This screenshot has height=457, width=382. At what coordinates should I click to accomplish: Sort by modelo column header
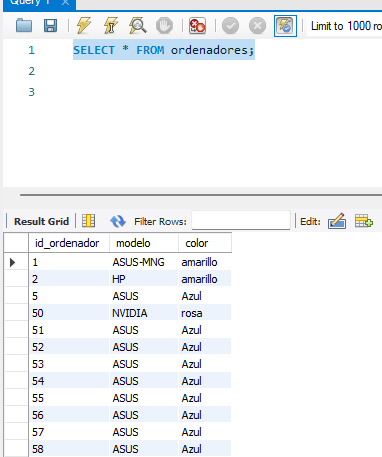144,243
